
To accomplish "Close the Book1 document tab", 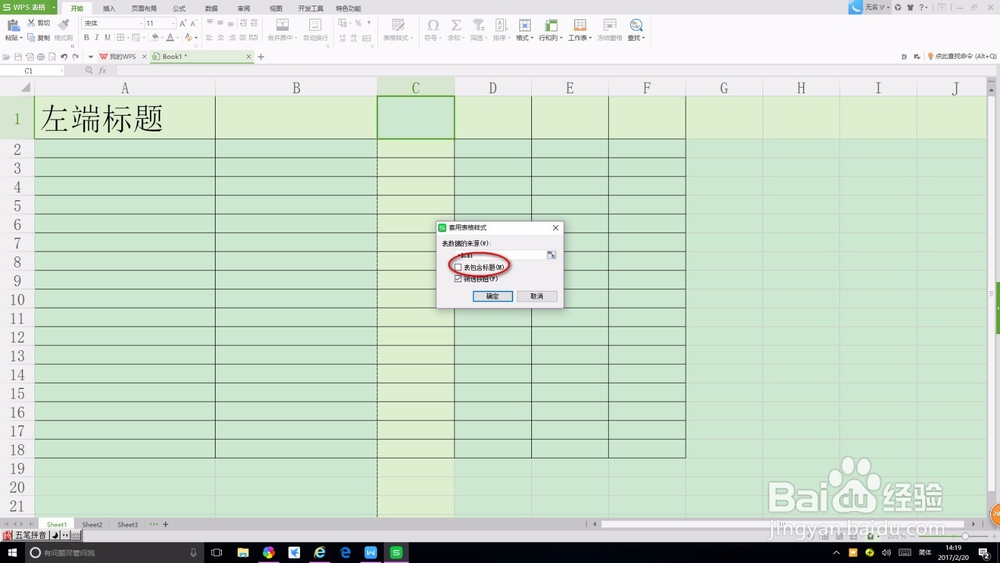I will click(249, 57).
